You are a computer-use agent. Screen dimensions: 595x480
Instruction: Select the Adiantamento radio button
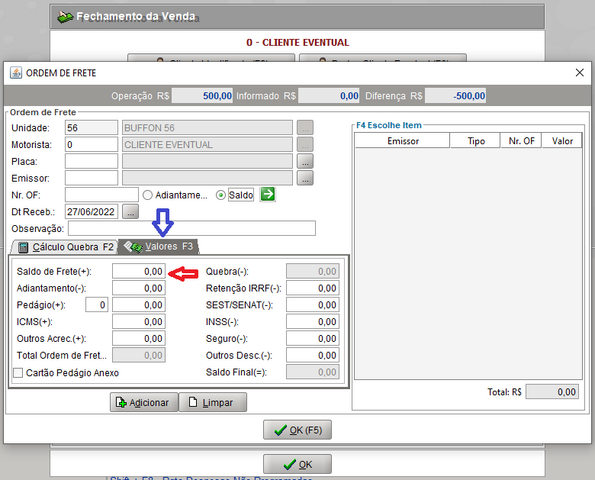point(148,195)
